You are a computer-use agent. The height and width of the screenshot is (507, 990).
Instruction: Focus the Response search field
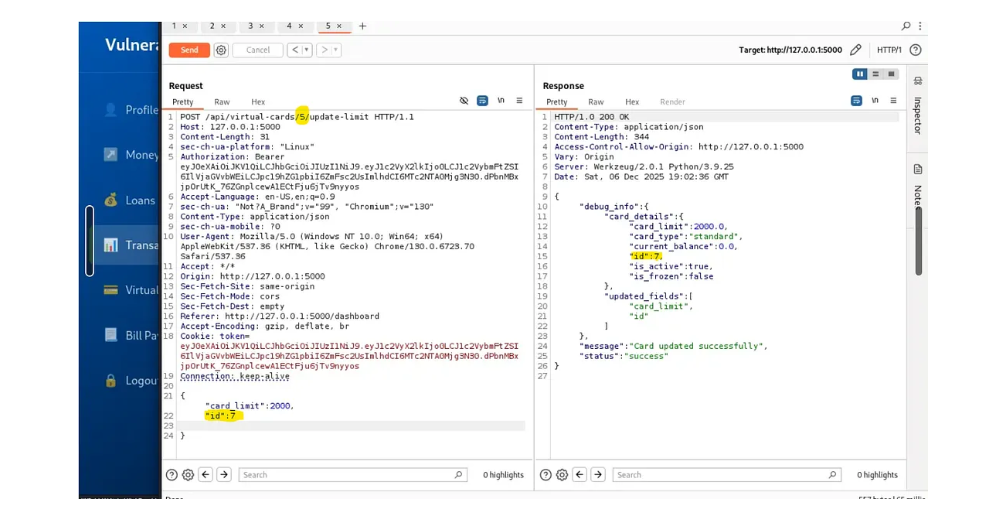[x=726, y=475]
